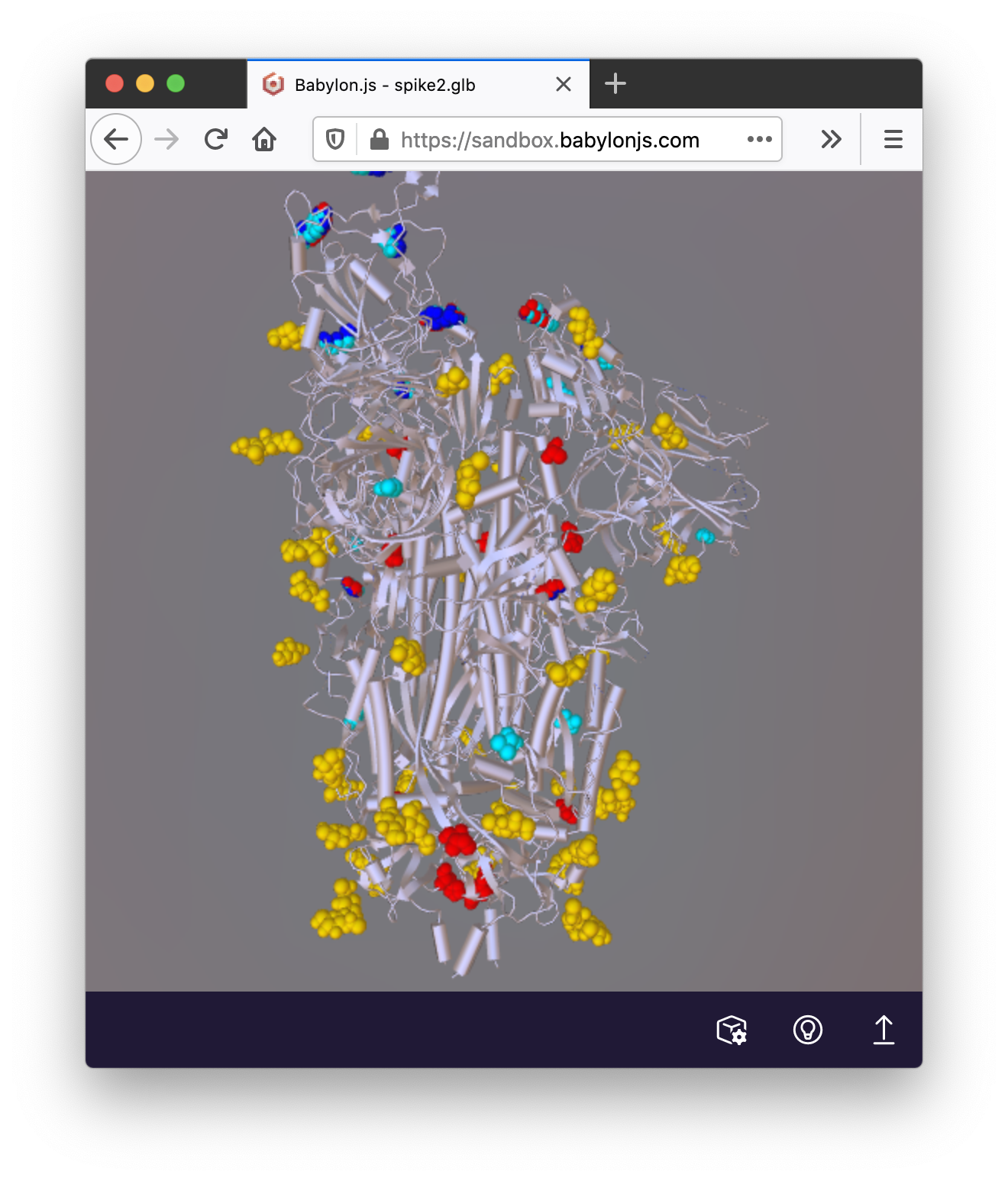Click the upload arrow icon
Image resolution: width=1008 pixels, height=1181 pixels.
pos(884,1030)
